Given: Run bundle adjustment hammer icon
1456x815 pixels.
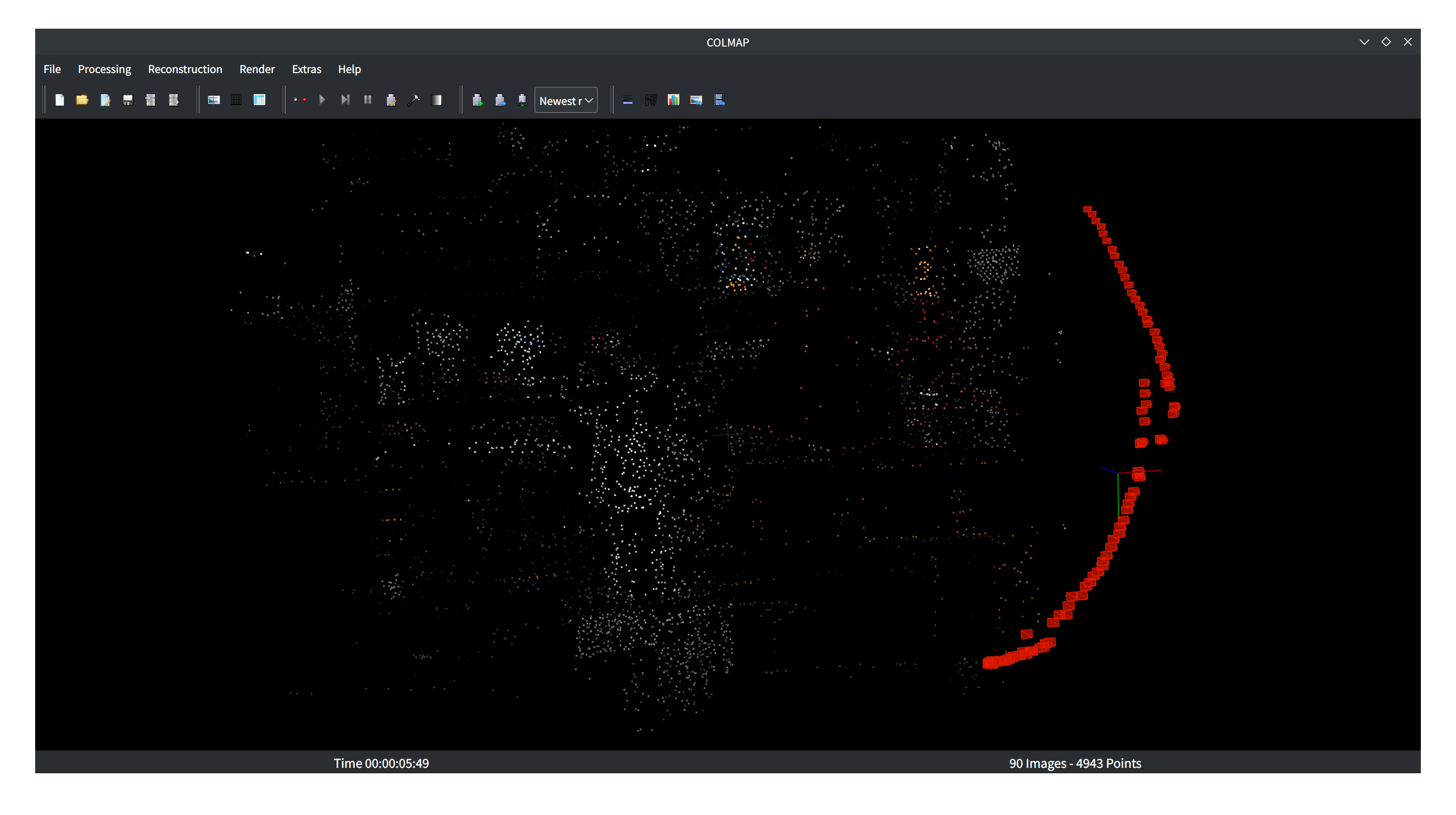Looking at the screenshot, I should coord(414,100).
